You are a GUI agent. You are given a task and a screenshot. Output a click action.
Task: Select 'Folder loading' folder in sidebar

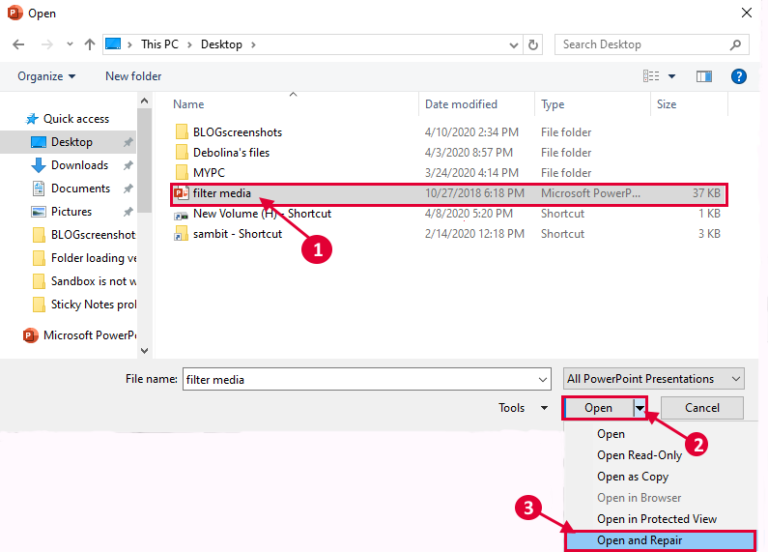point(84,258)
